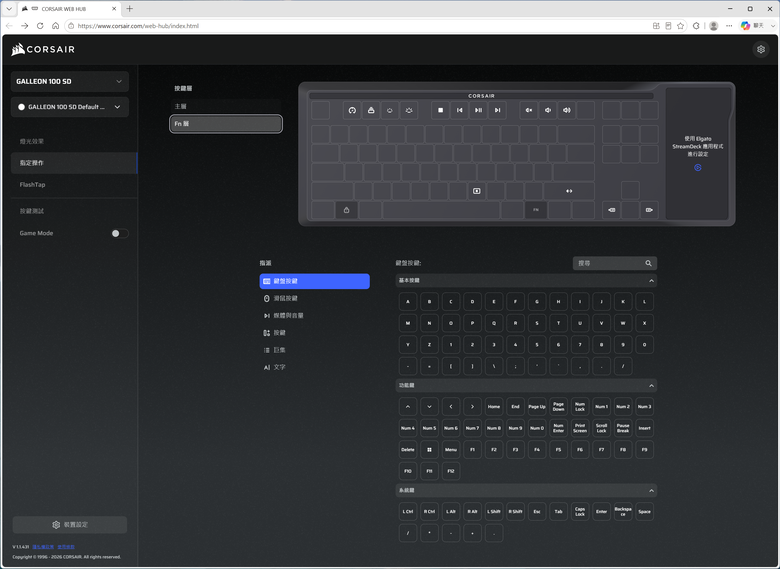This screenshot has width=780, height=569.
Task: Open the privacy policy link in footer
Action: [43, 547]
